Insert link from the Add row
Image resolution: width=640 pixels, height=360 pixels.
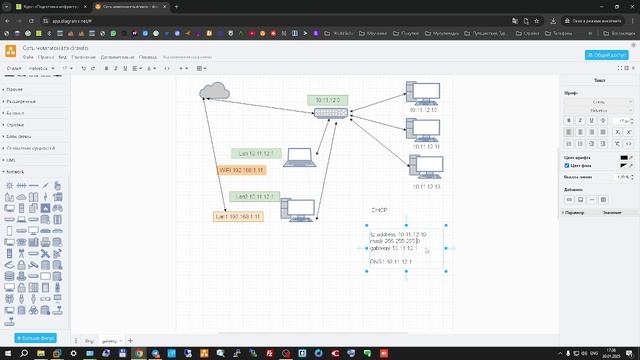tap(569, 200)
